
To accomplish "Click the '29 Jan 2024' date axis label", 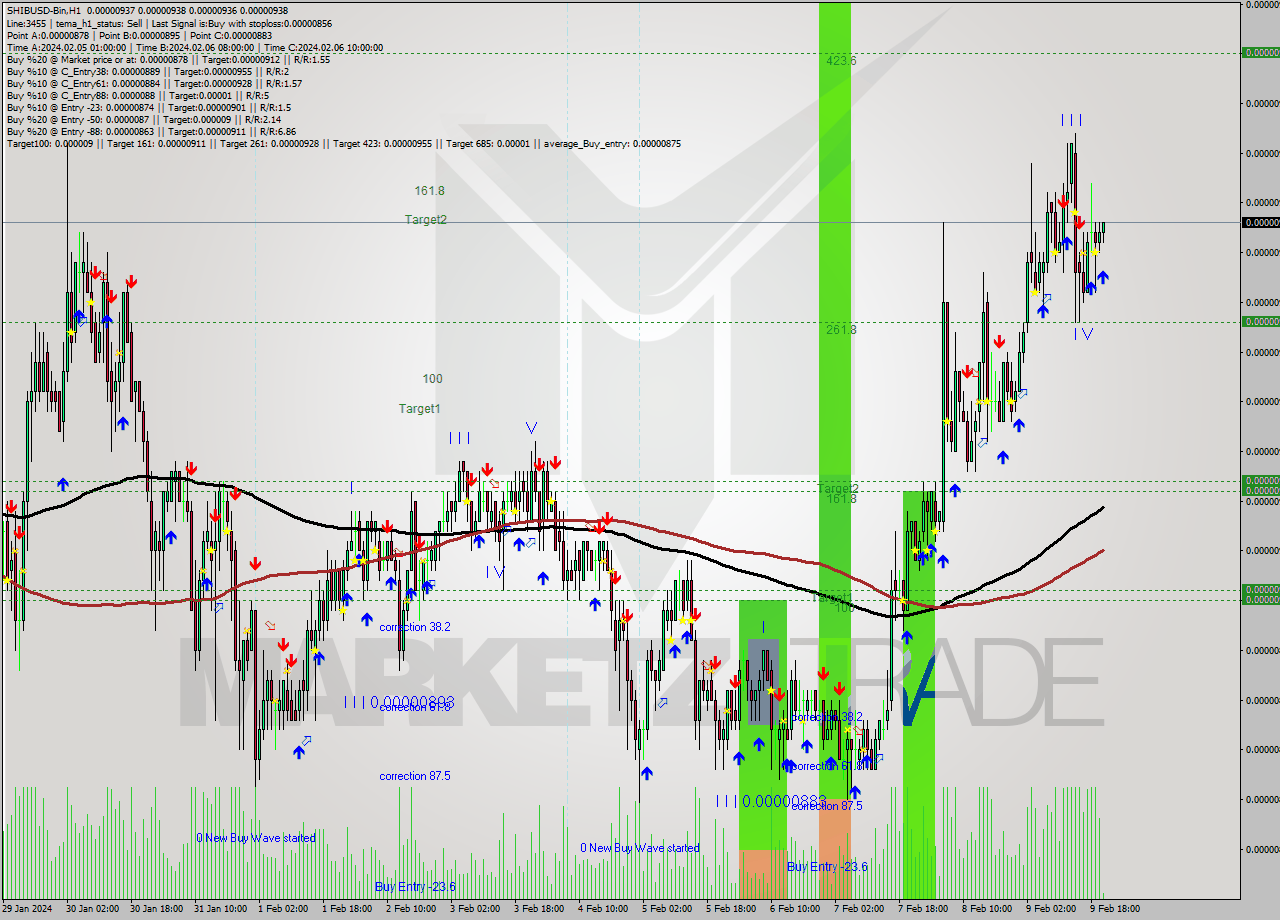I will coord(26,909).
